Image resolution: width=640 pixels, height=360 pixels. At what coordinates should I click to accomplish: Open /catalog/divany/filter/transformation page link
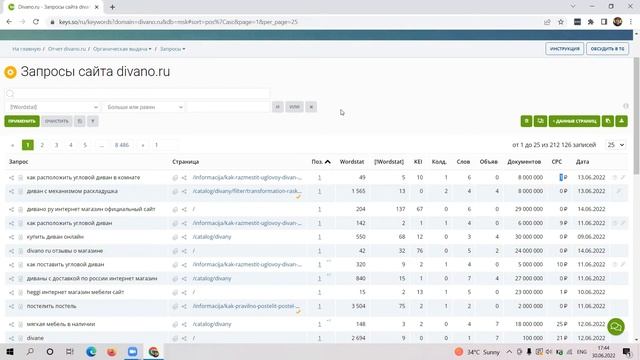(x=247, y=191)
